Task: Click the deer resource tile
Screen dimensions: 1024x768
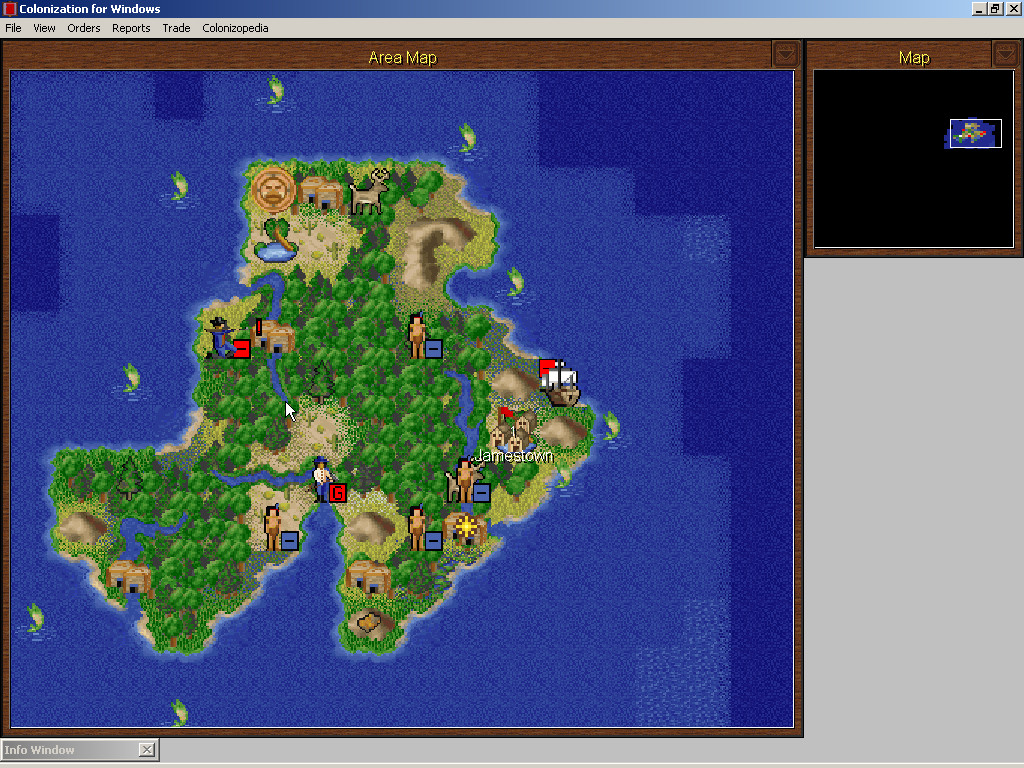Action: [x=370, y=191]
